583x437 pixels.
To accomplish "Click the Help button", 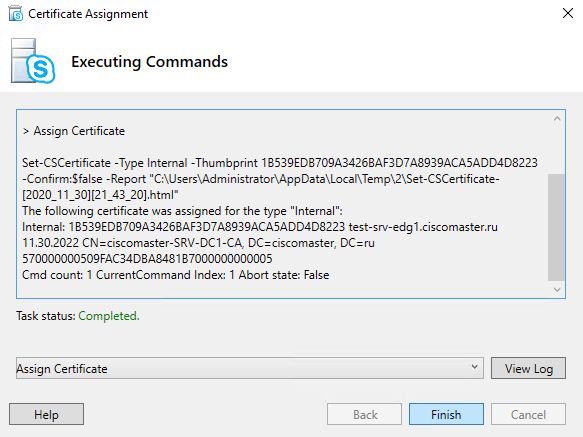I will [46, 414].
